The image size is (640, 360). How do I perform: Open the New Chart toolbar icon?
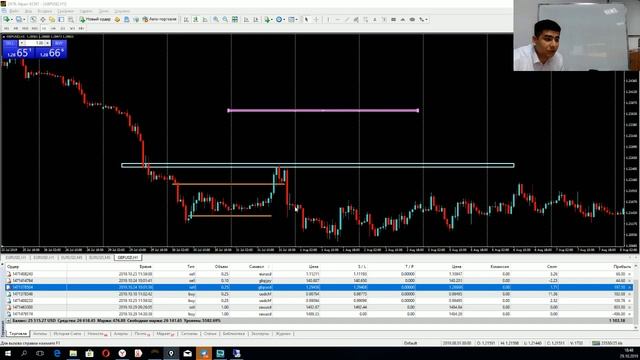7,19
